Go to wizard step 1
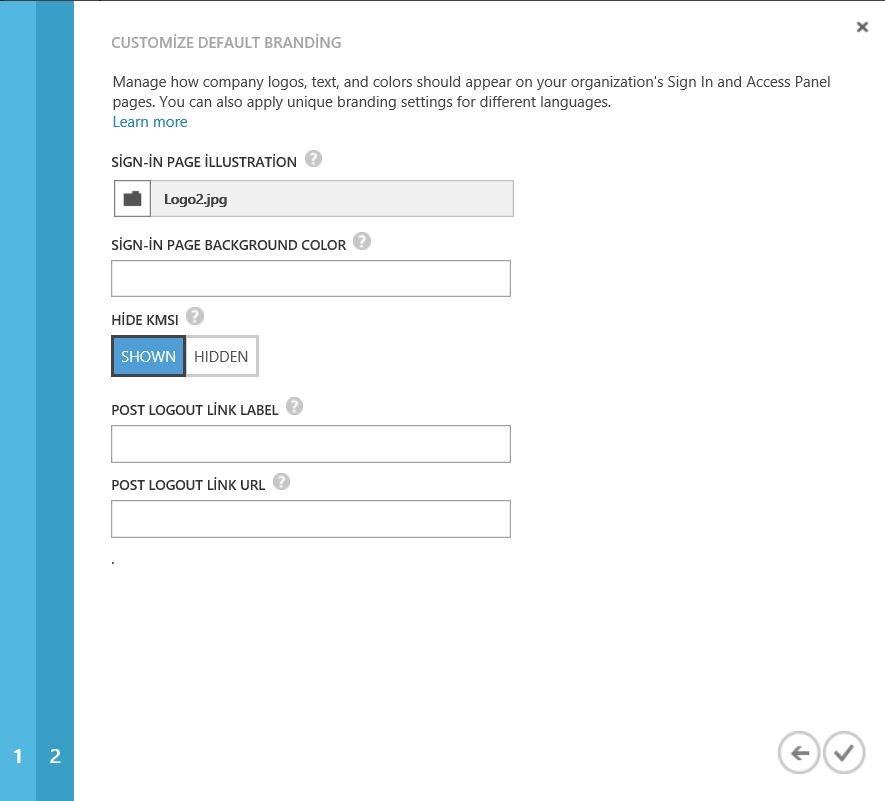This screenshot has width=885, height=801. [18, 756]
